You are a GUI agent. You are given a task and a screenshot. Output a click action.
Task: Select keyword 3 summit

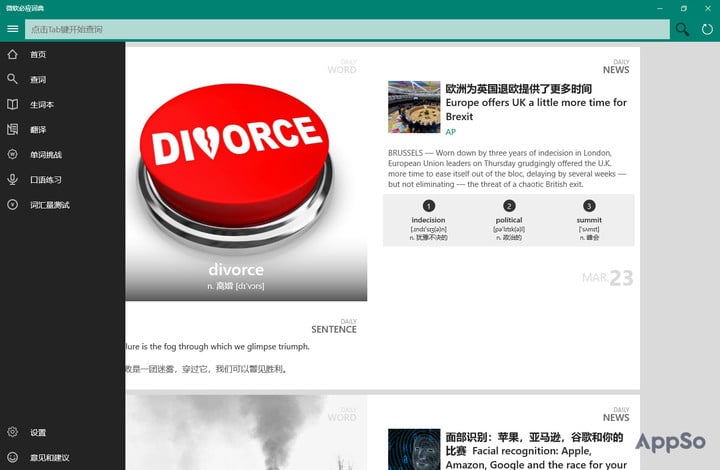[589, 220]
